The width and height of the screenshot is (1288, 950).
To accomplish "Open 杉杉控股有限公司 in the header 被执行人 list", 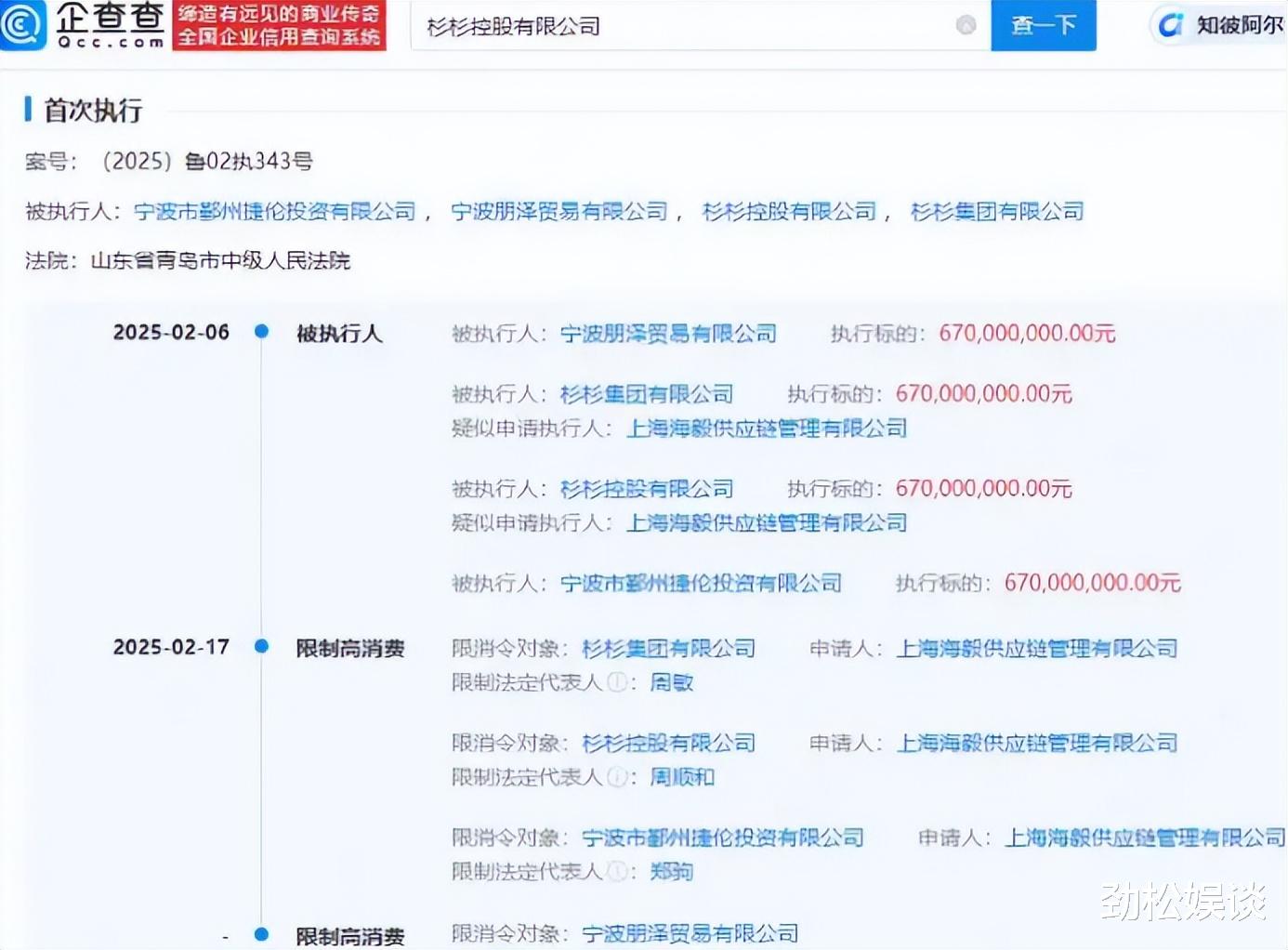I will tap(789, 212).
